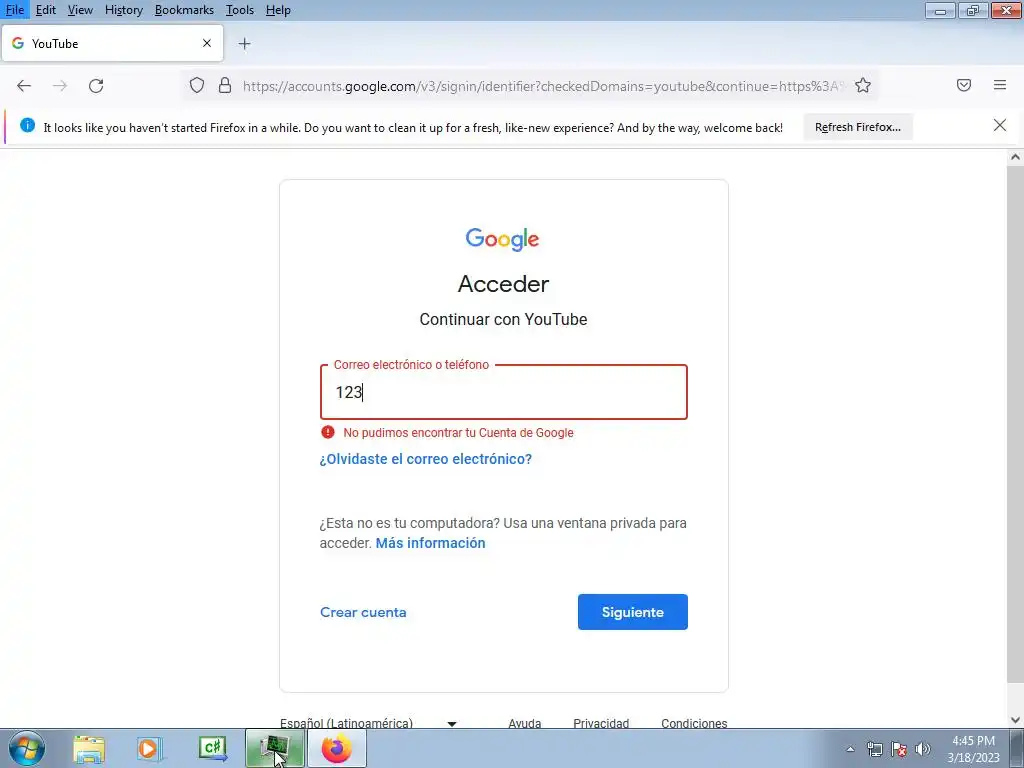Open the Más información link
This screenshot has width=1024, height=768.
(x=430, y=543)
